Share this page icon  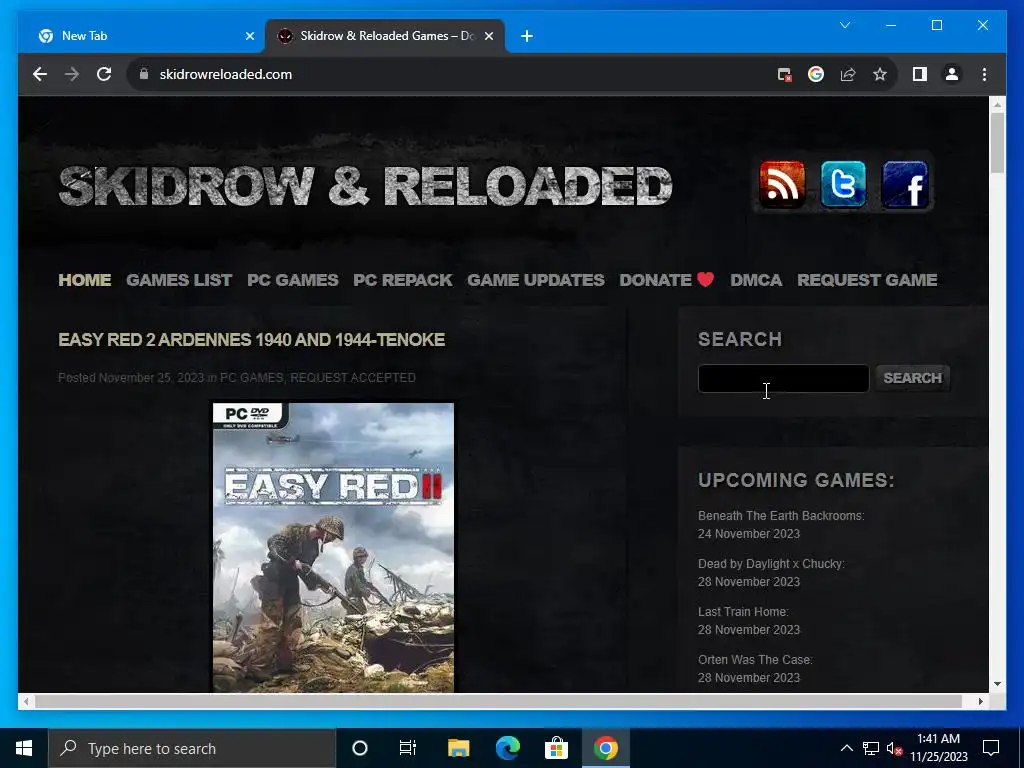848,74
